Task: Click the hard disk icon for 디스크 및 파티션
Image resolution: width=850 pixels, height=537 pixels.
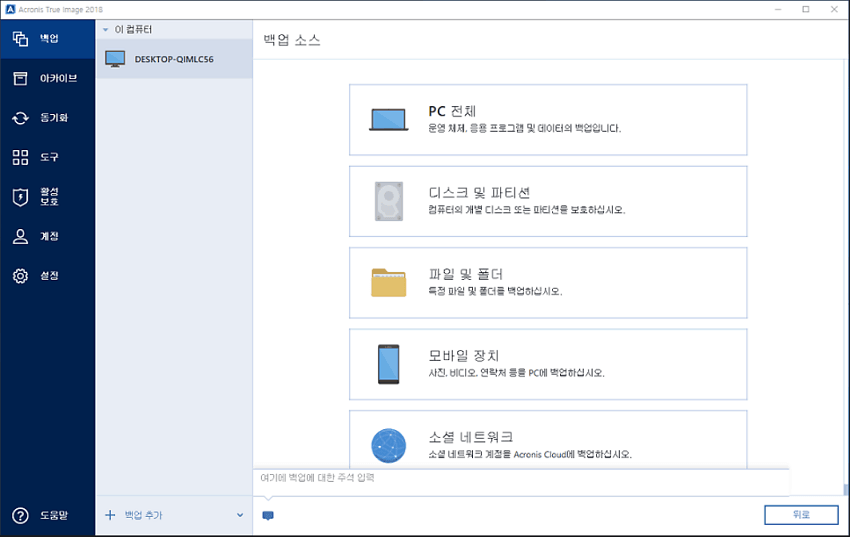Action: coord(389,202)
